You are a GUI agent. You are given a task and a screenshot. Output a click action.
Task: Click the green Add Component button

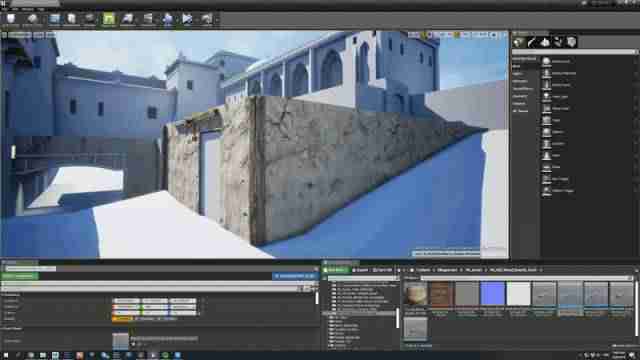(x=20, y=276)
